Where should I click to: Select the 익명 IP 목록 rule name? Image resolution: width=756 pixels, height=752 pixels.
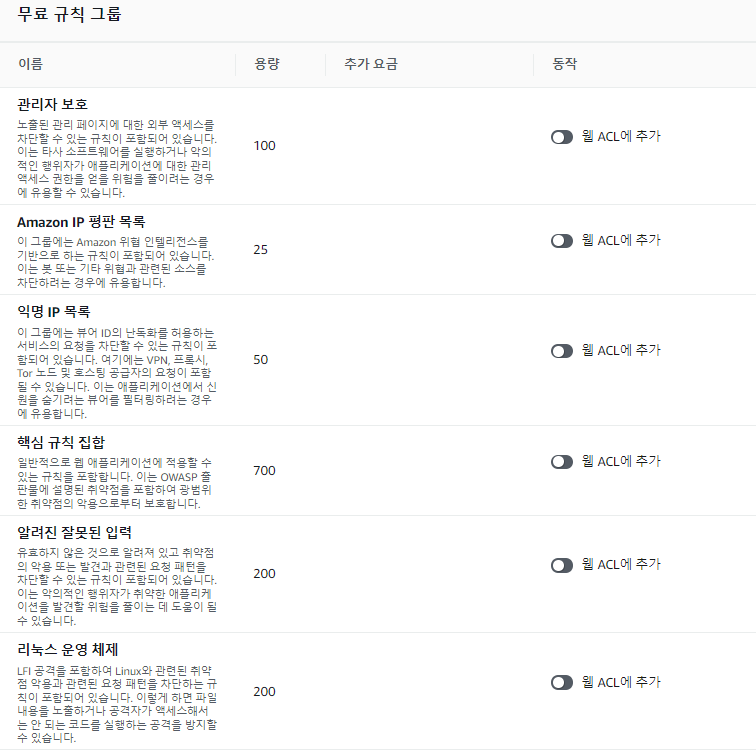click(54, 312)
